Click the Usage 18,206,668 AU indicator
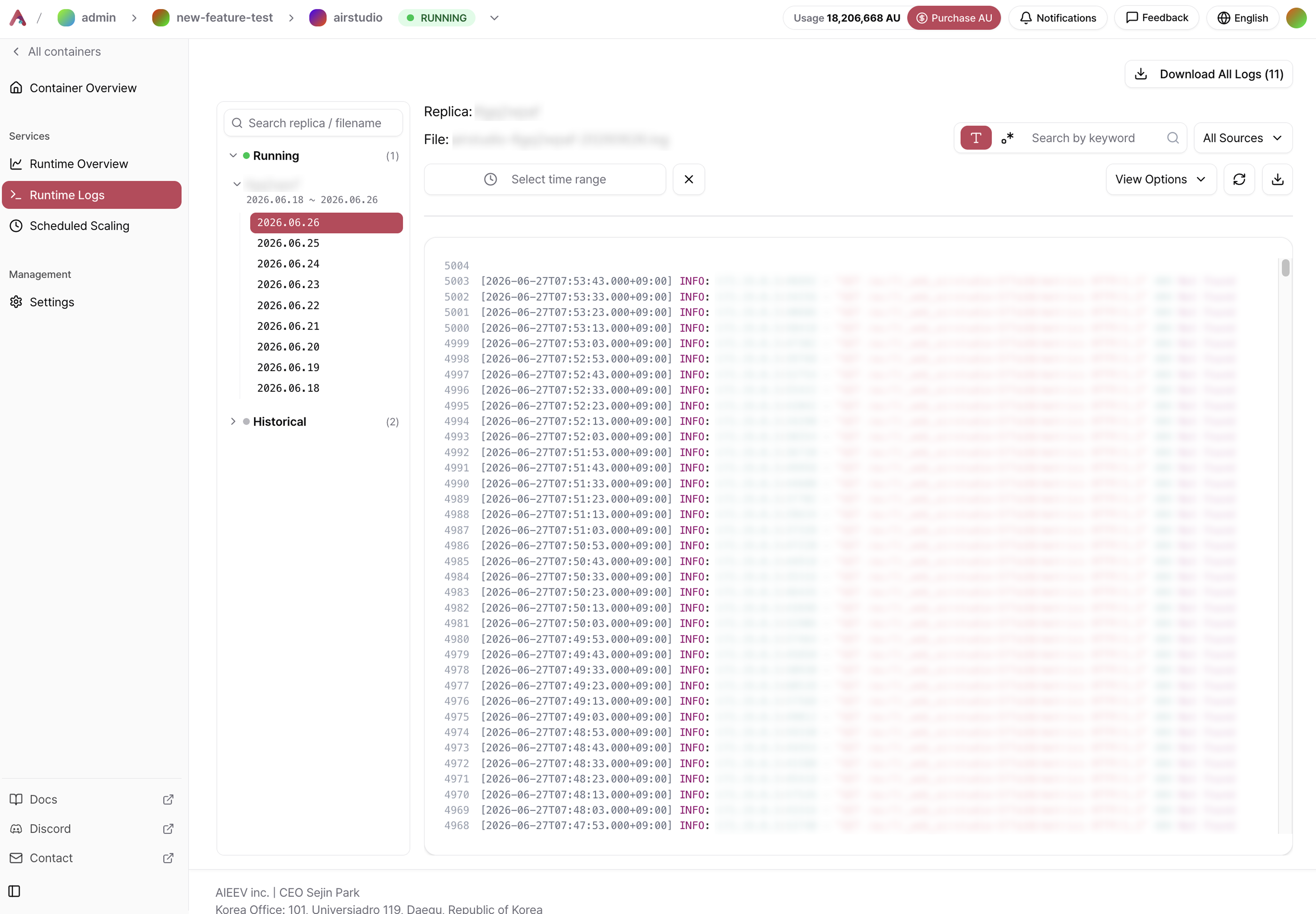 point(847,18)
